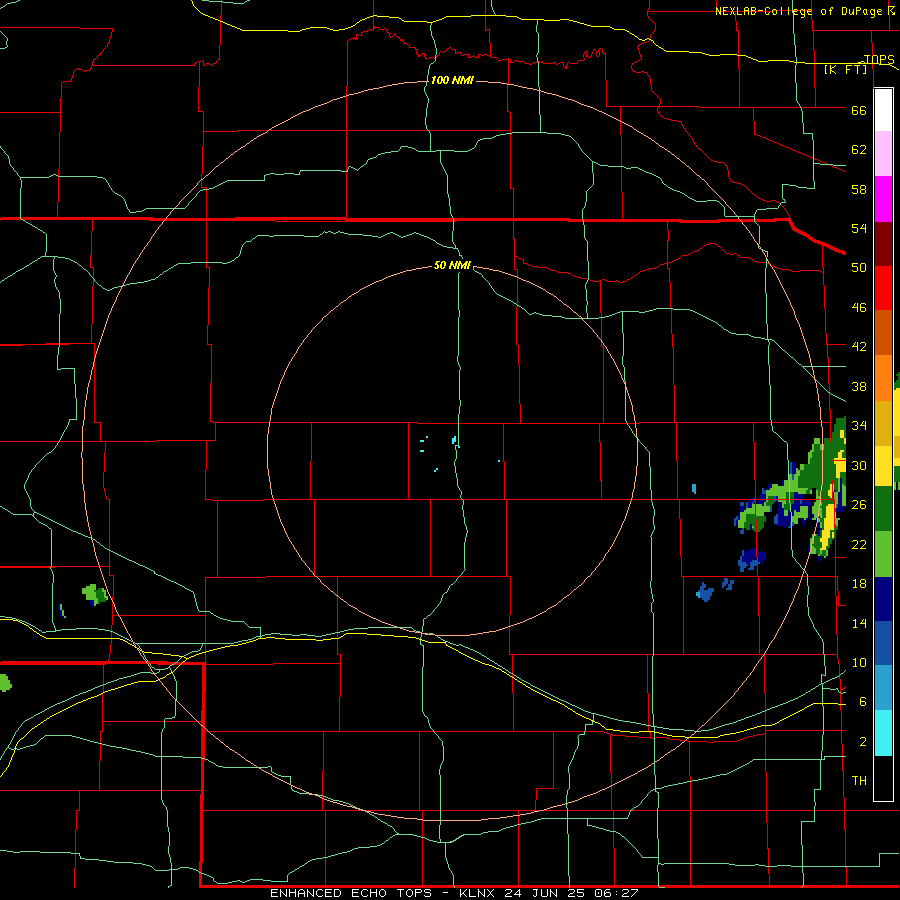
Task: Click the 2 value in legend
Action: (862, 742)
